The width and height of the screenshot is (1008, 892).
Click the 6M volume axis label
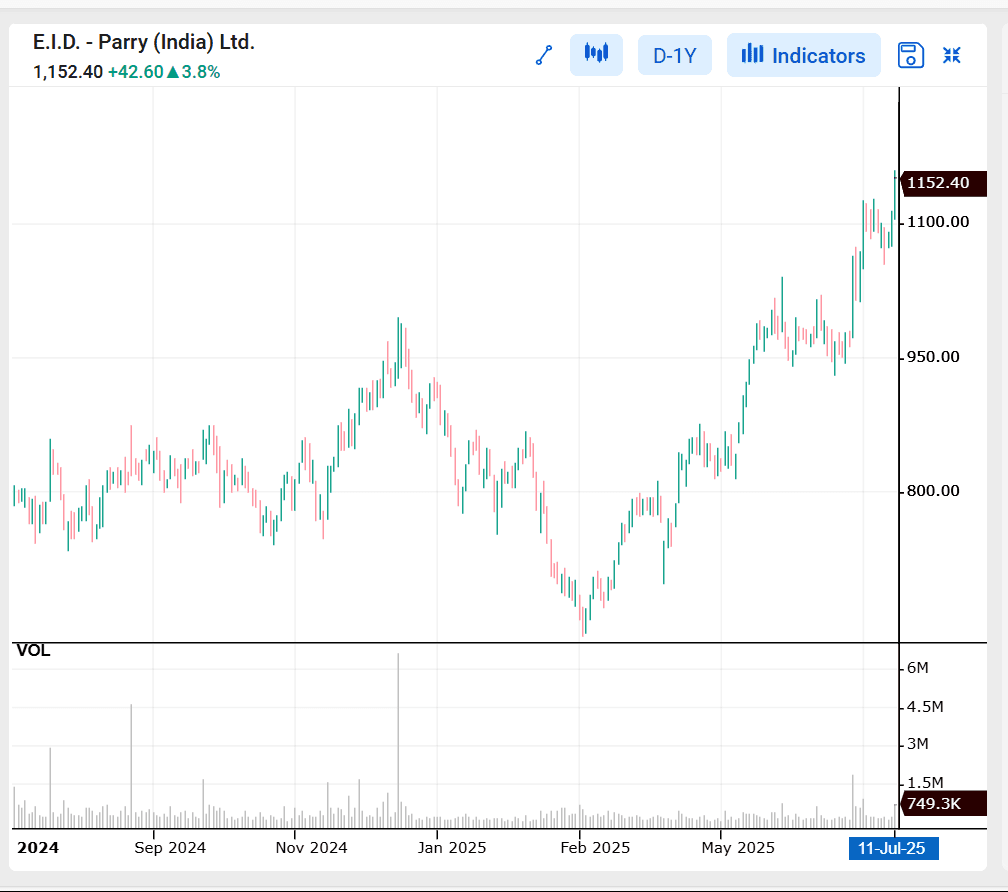pos(917,668)
